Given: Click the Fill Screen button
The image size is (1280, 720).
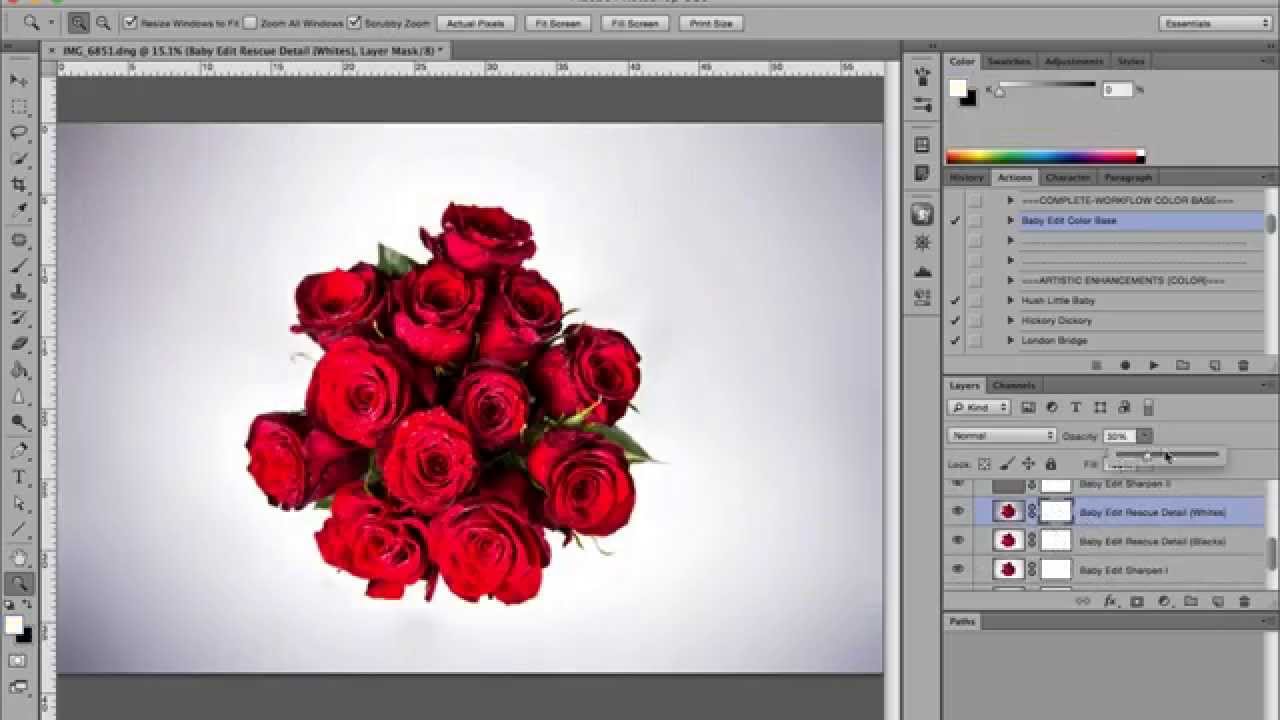Looking at the screenshot, I should 635,22.
